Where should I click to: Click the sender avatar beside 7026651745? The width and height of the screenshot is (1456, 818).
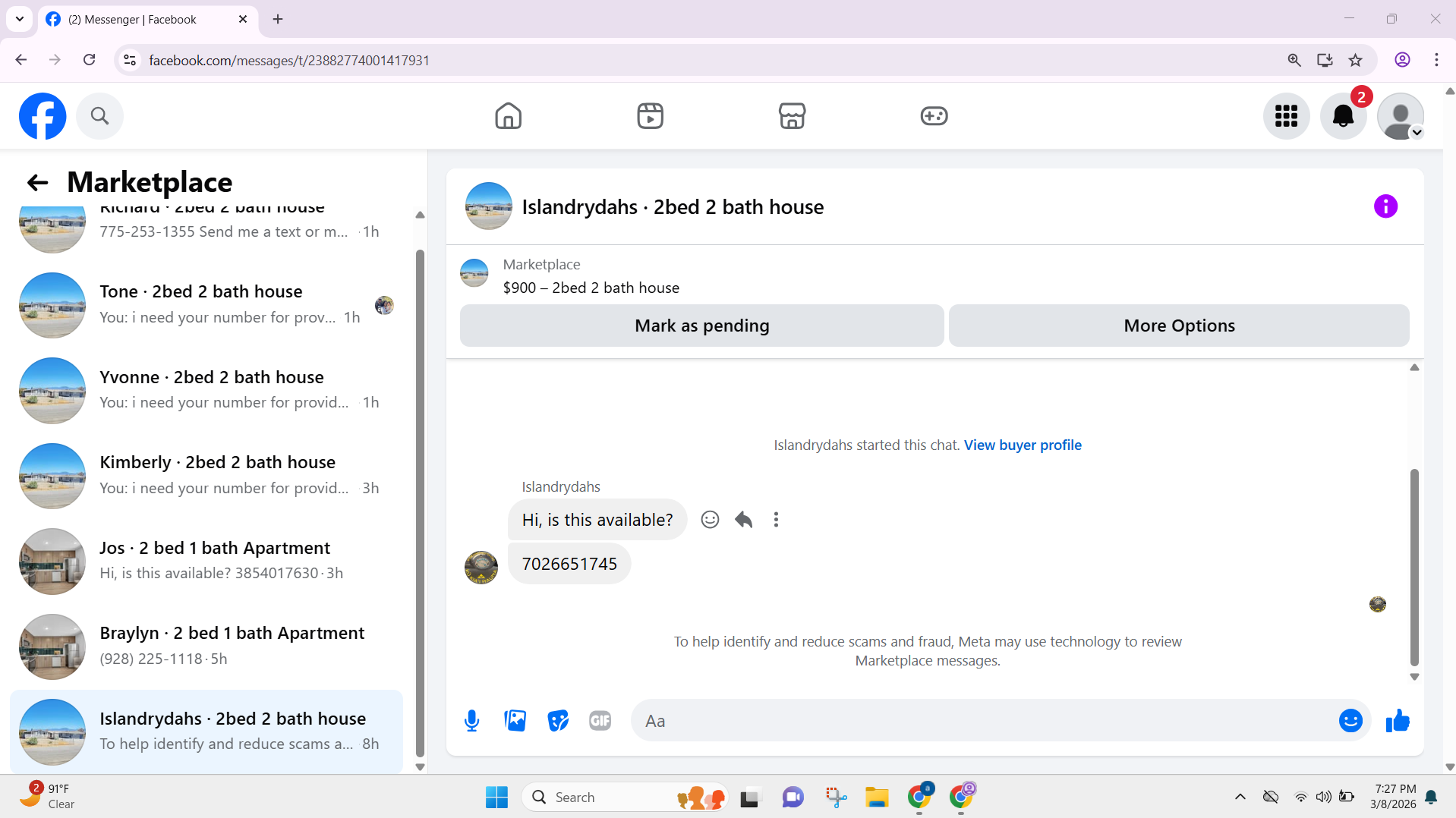click(481, 568)
